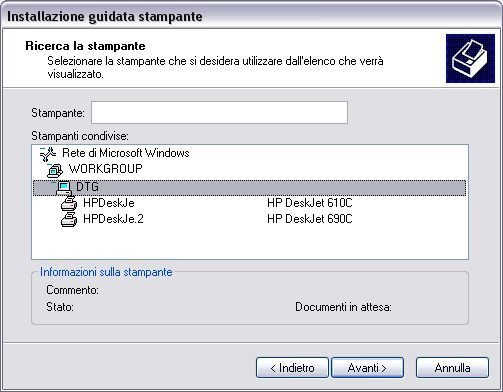This screenshot has width=503, height=392.
Task: Select Rete di Microsoft Windows entry
Action: pyautogui.click(x=126, y=153)
